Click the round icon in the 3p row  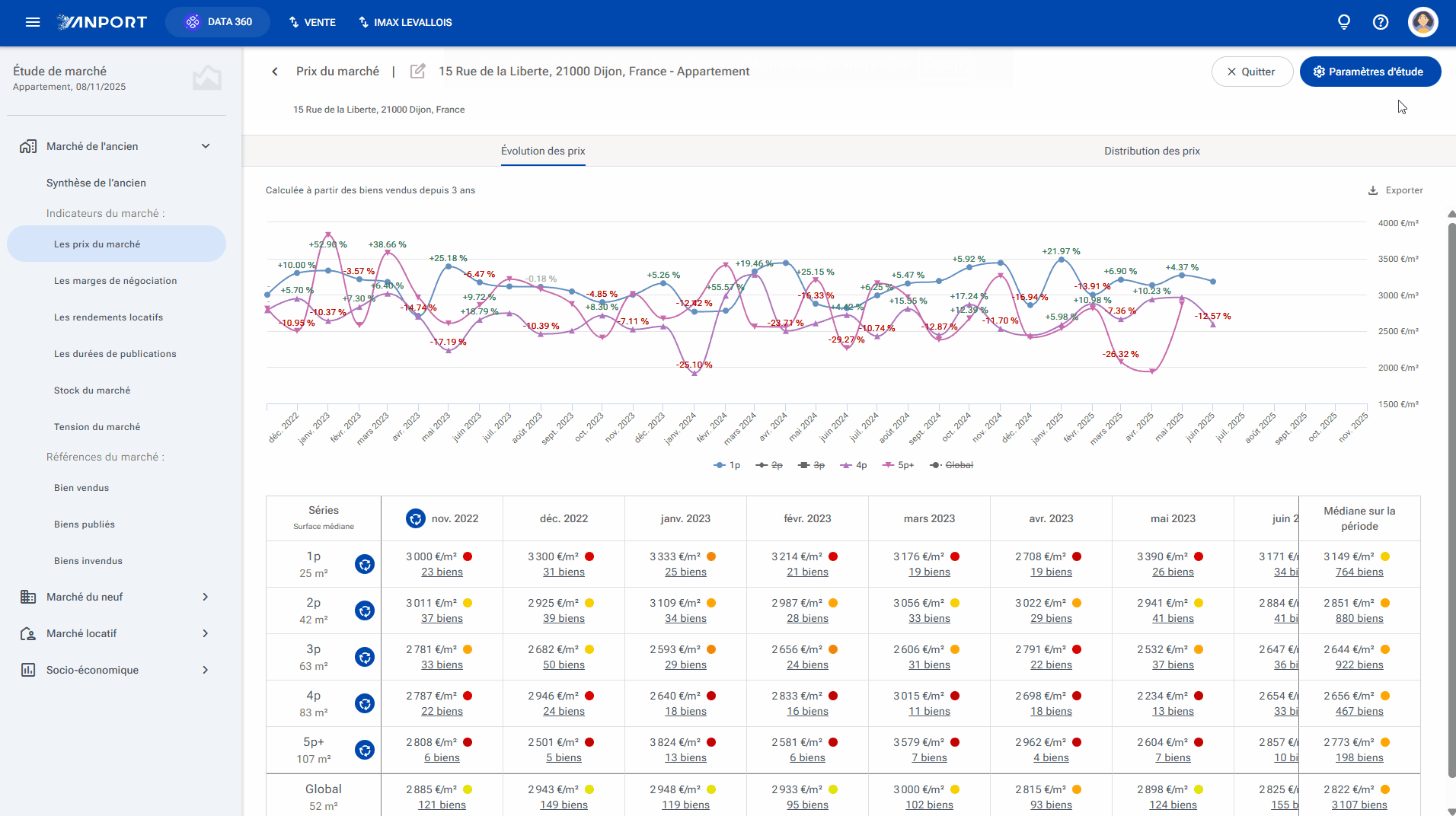coord(365,657)
